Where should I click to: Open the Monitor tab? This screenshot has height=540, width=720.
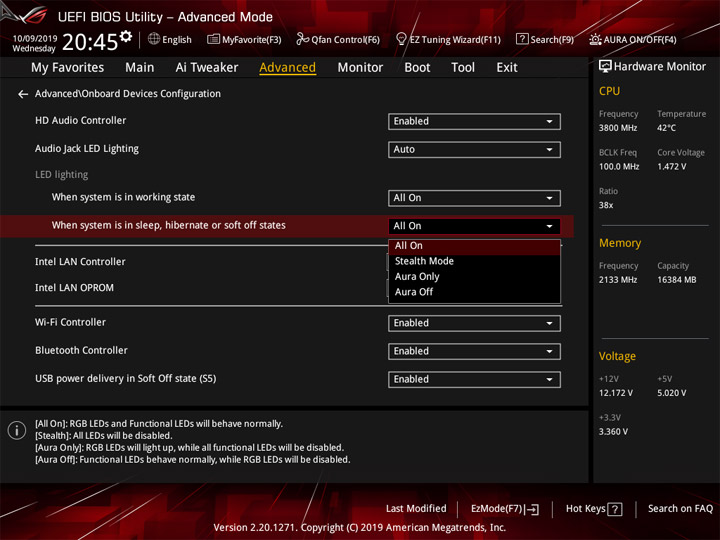[x=360, y=68]
